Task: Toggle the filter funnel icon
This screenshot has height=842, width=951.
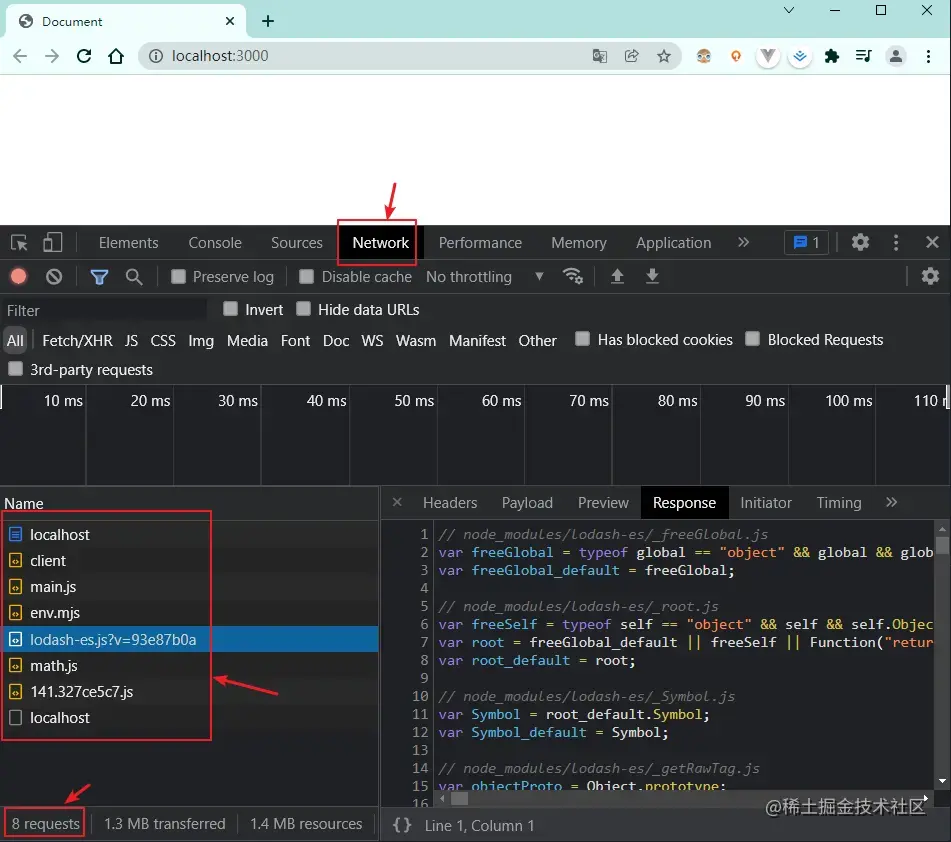Action: [99, 277]
